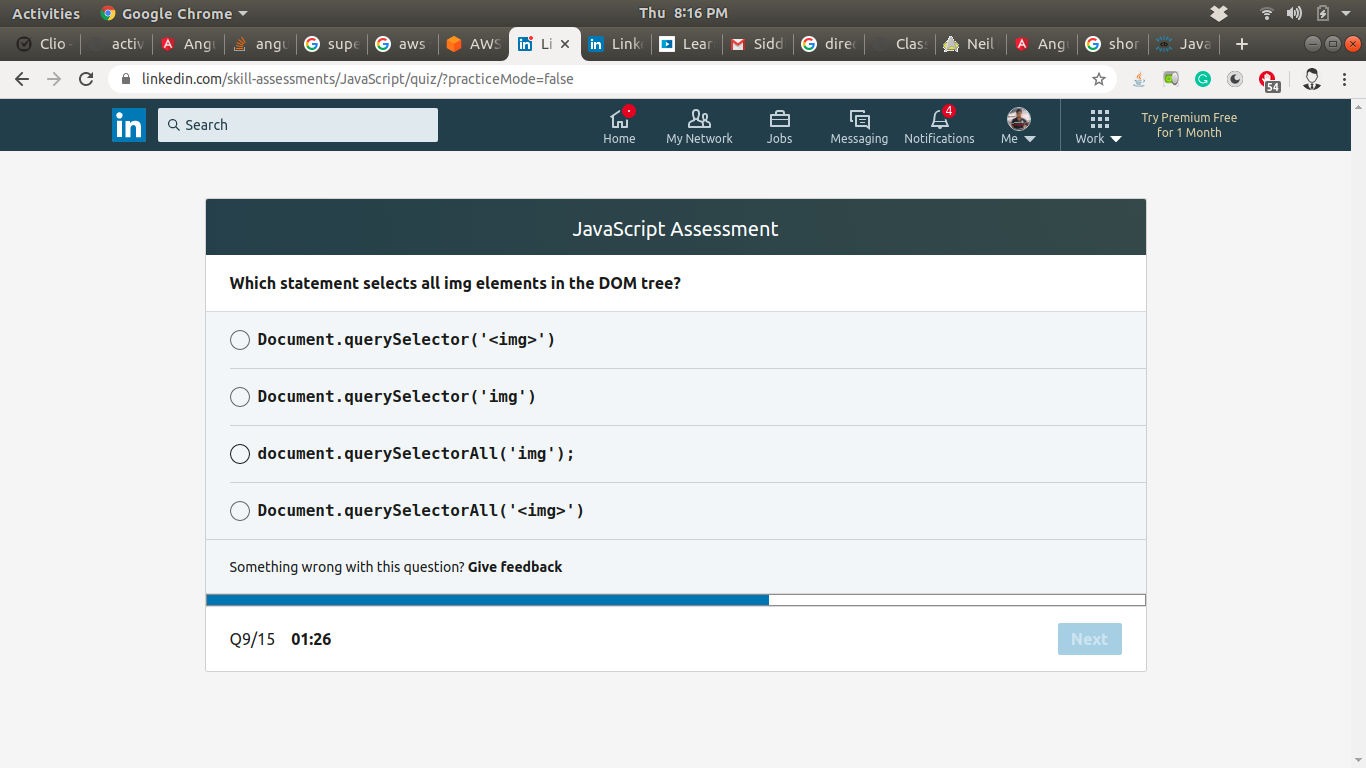Open Google Chrome app menu in top bar
This screenshot has width=1366, height=768.
click(x=174, y=13)
